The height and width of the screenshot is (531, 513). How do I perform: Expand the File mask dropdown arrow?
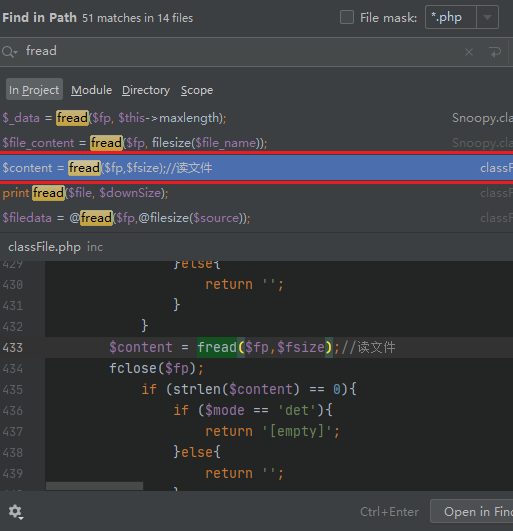pos(487,17)
